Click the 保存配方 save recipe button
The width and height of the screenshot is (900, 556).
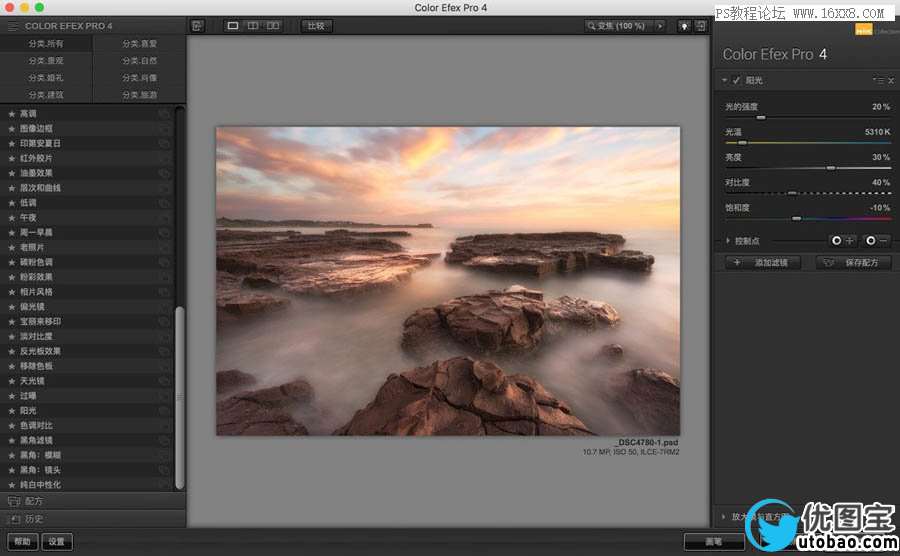click(854, 263)
